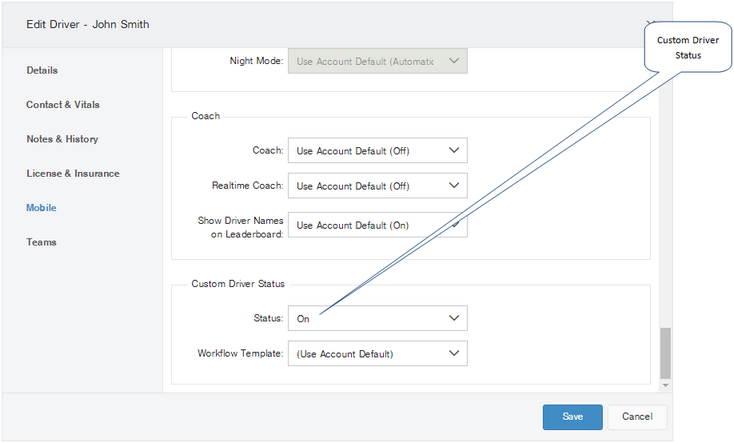The height and width of the screenshot is (443, 734).
Task: Open the Custom Driver Status dropdown
Action: pos(377,318)
